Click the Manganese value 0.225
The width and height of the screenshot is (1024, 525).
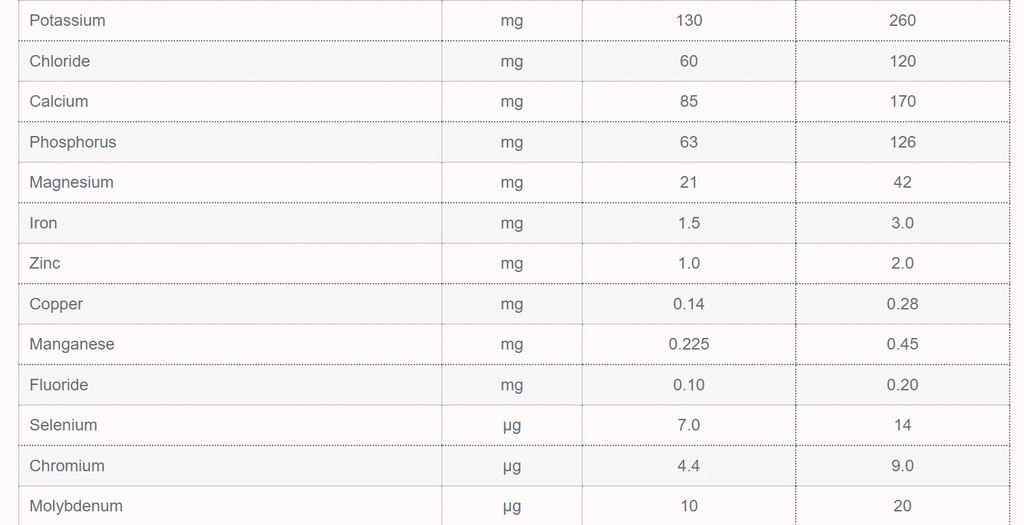tap(688, 344)
